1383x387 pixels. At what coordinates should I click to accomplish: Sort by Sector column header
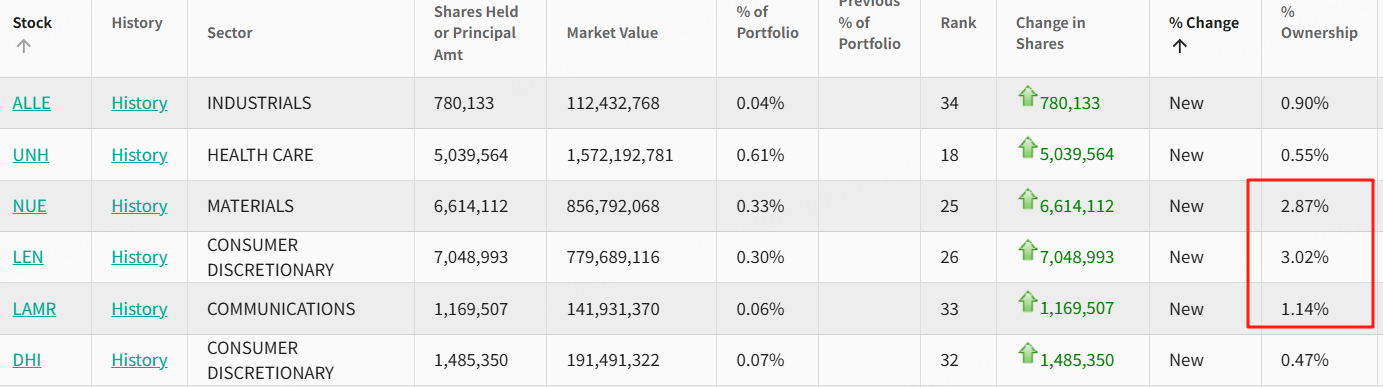tap(230, 33)
